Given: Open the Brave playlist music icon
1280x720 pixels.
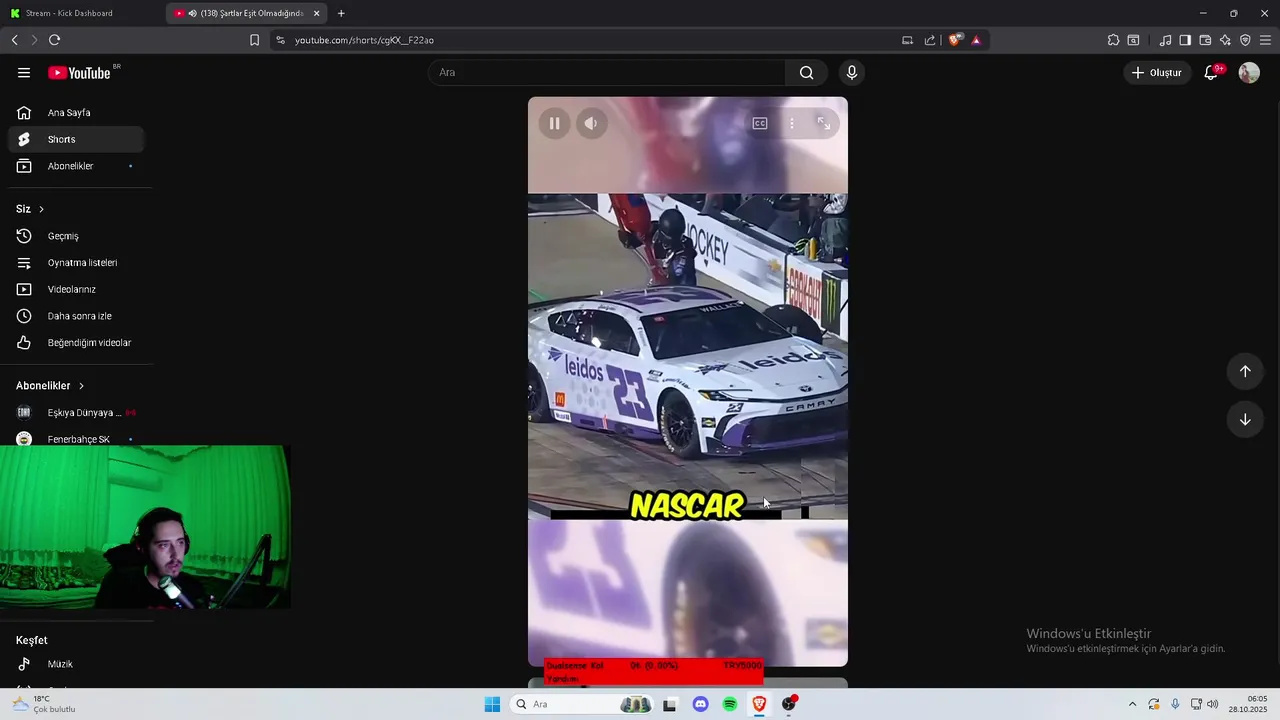Looking at the screenshot, I should pos(1165,40).
